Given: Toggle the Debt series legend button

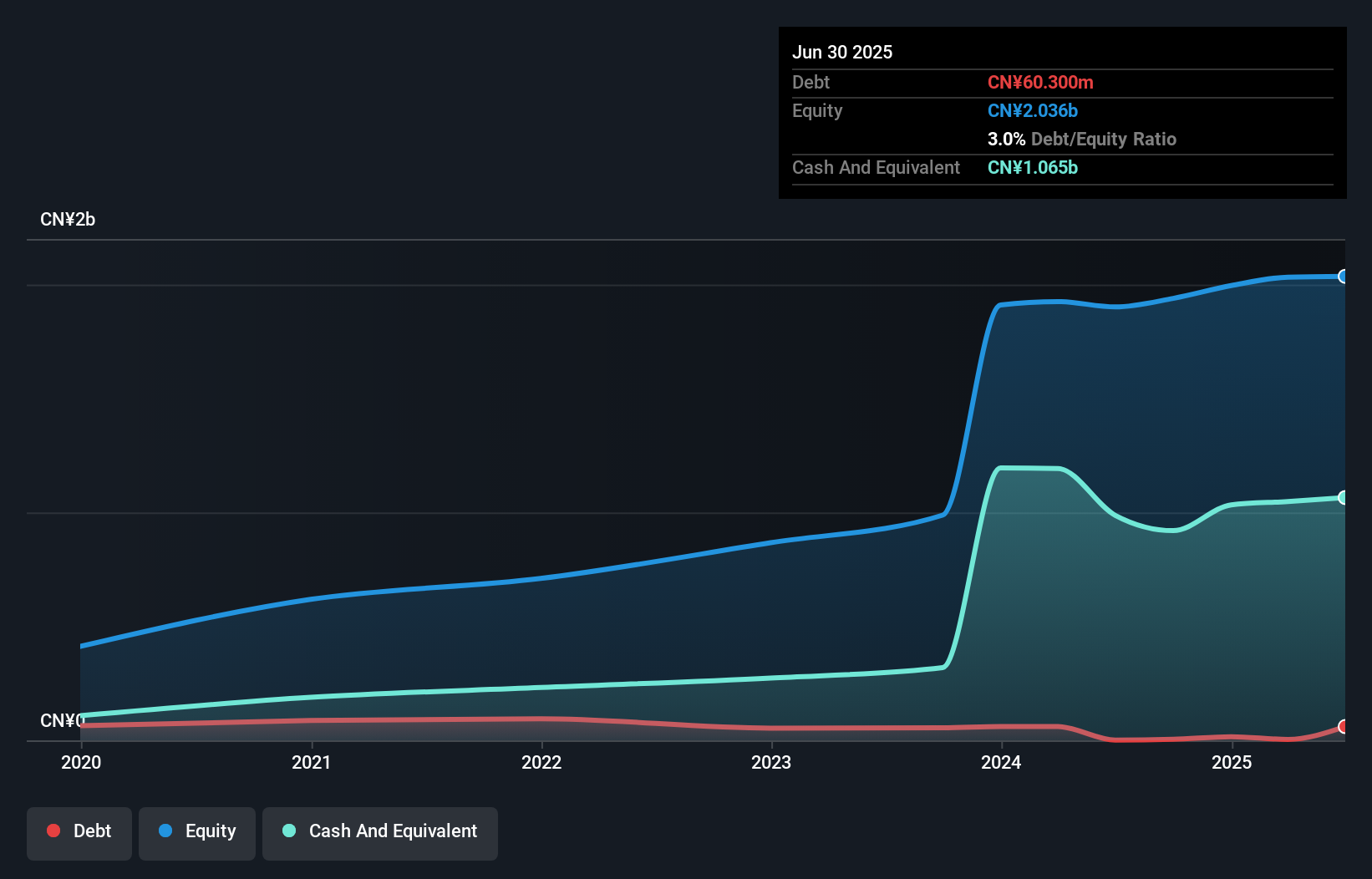Looking at the screenshot, I should coord(79,833).
